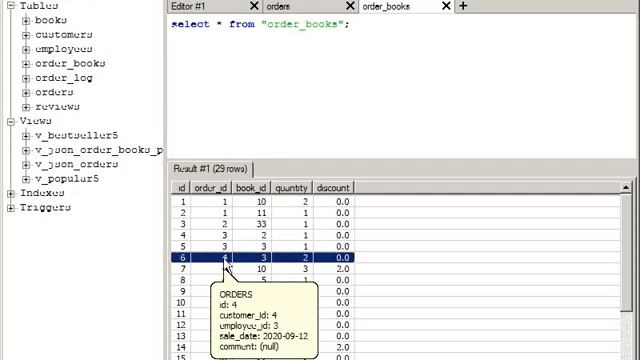Select the orders table in tree
Viewport: 640px width, 360px height.
point(54,92)
